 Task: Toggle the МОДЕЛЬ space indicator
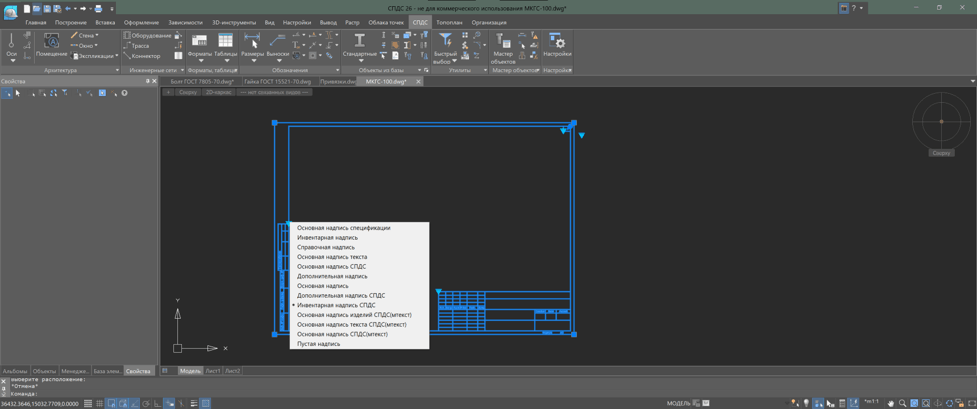(x=679, y=403)
